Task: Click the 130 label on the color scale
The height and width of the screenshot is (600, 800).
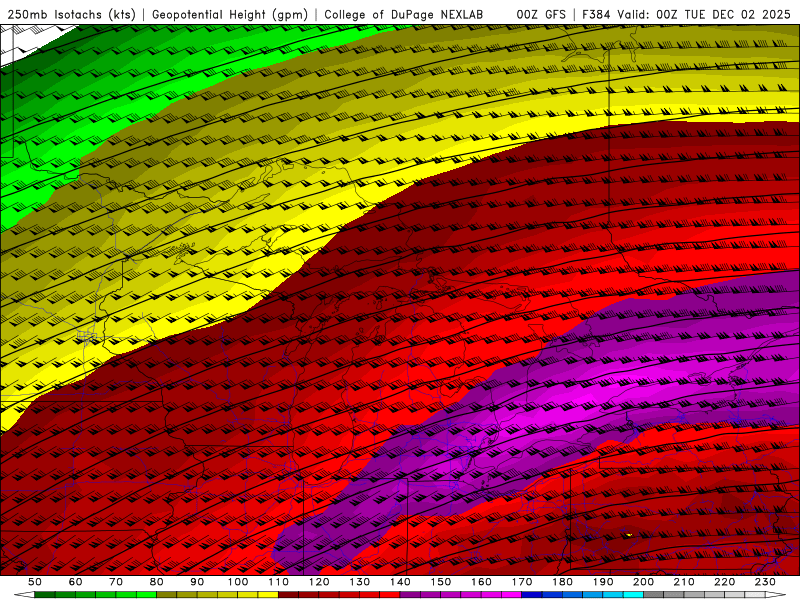Action: click(x=360, y=582)
